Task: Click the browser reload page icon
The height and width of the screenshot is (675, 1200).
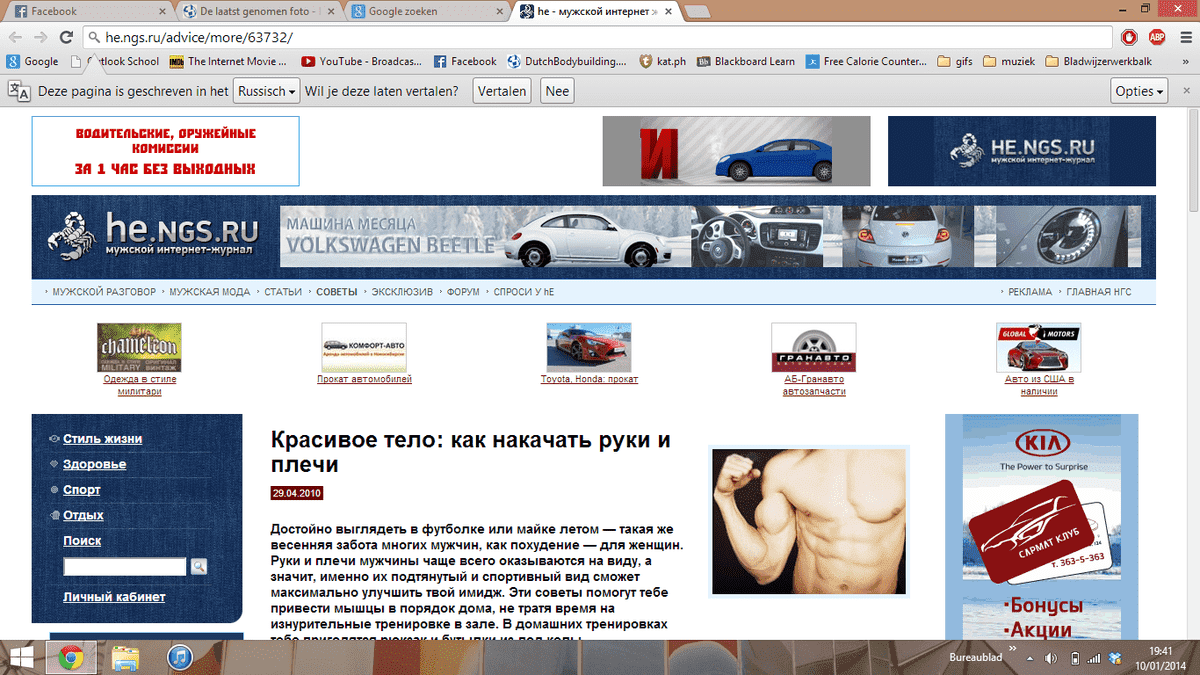Action: click(x=66, y=37)
